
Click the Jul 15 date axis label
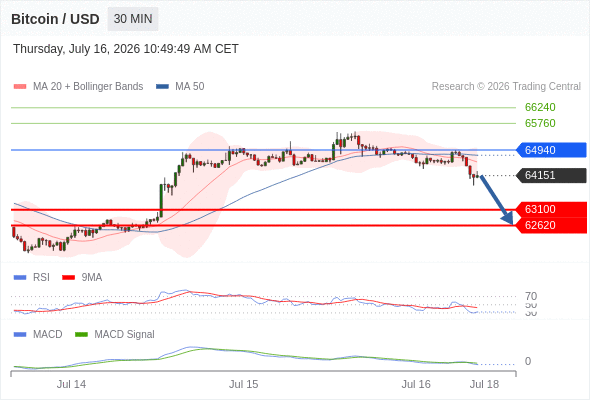pyautogui.click(x=243, y=384)
